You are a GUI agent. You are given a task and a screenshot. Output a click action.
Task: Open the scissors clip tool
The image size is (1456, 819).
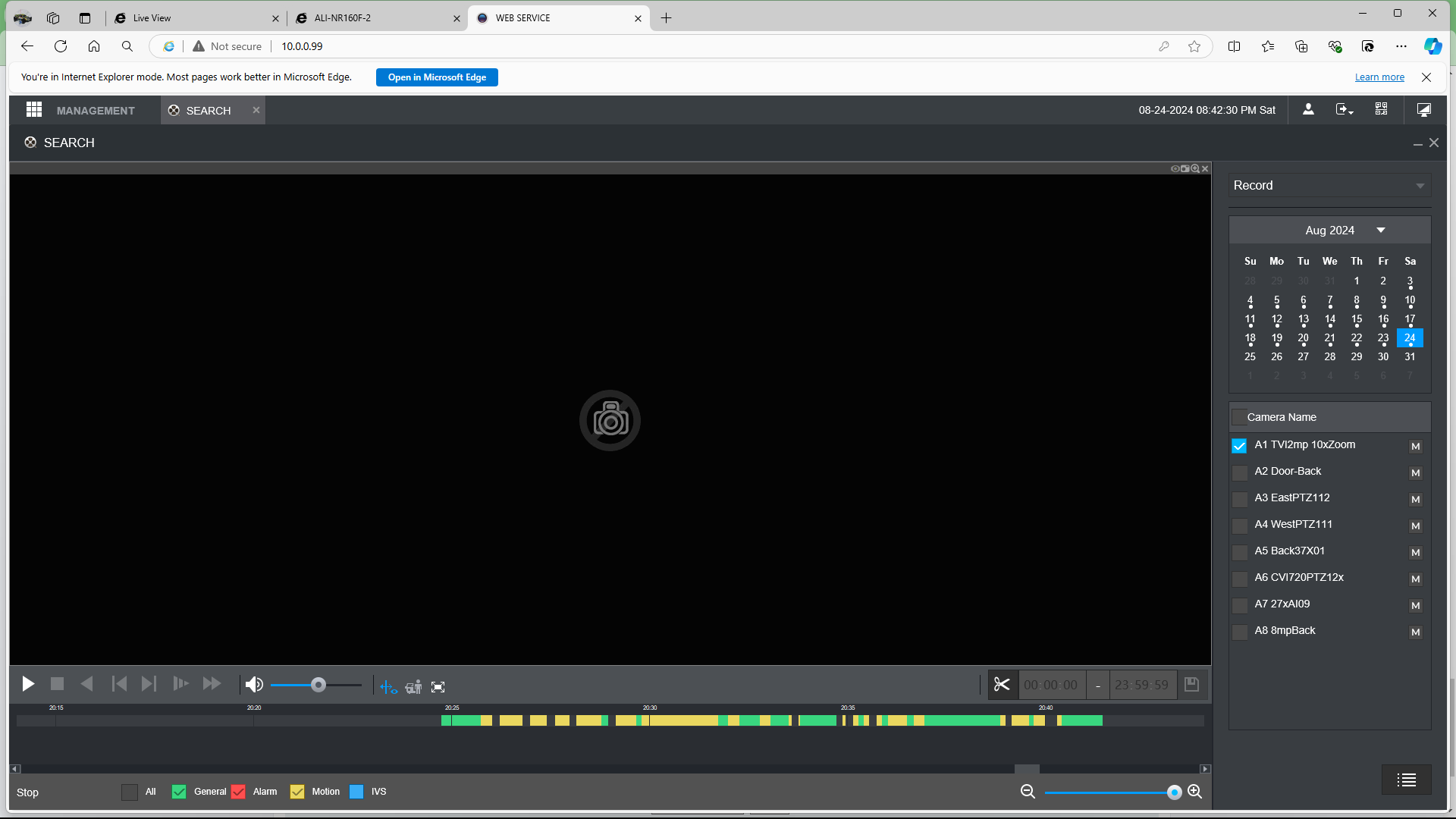tap(1002, 686)
